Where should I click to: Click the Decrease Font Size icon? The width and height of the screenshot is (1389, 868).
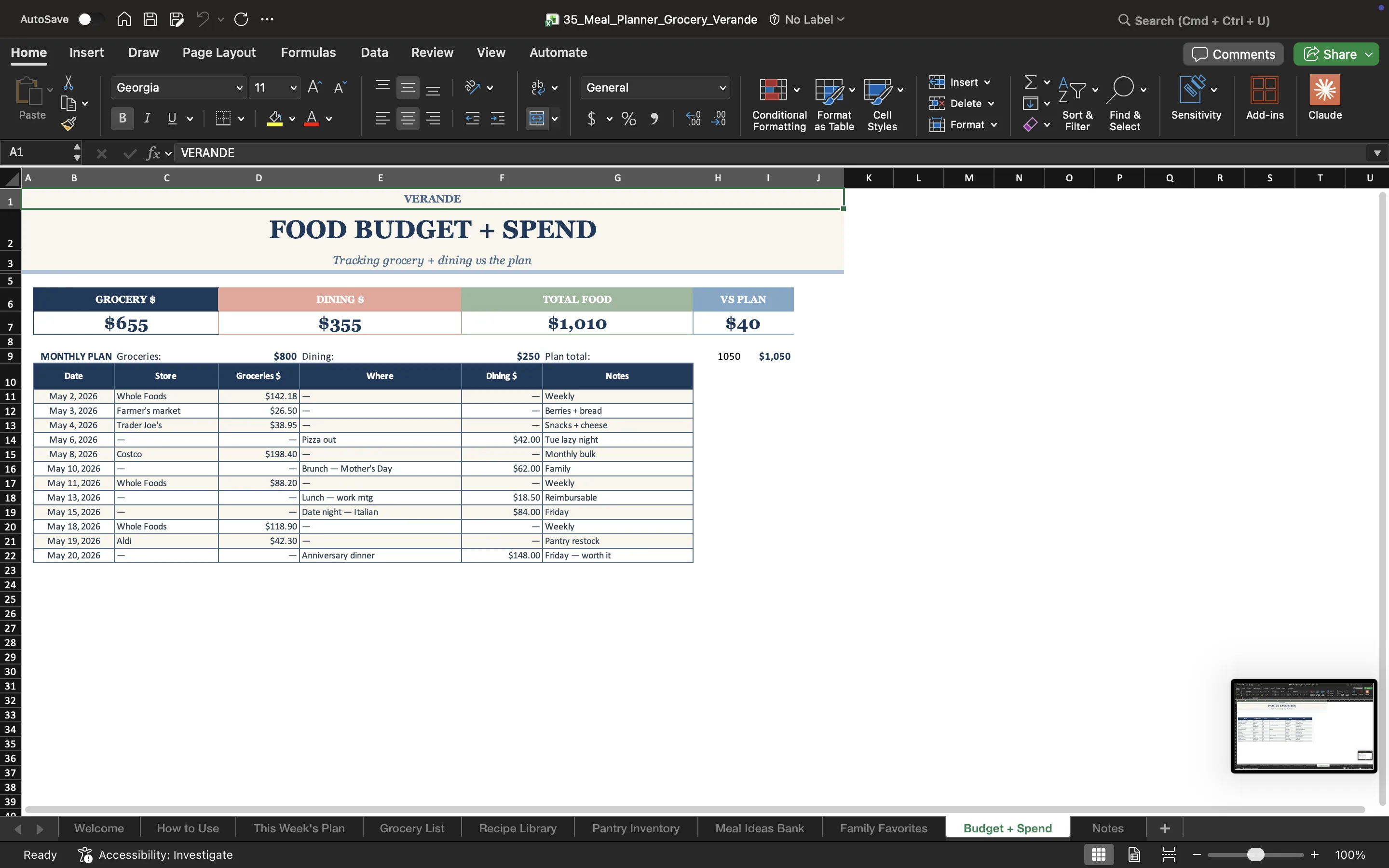340,87
